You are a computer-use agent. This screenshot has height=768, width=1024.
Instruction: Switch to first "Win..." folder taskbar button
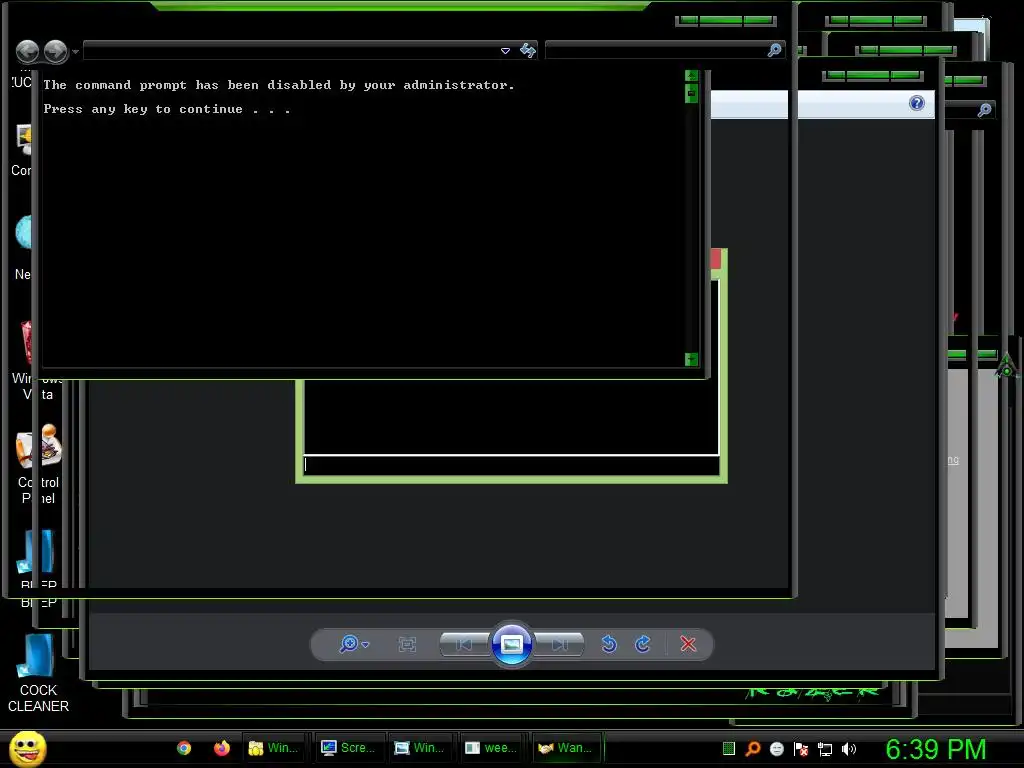(274, 748)
